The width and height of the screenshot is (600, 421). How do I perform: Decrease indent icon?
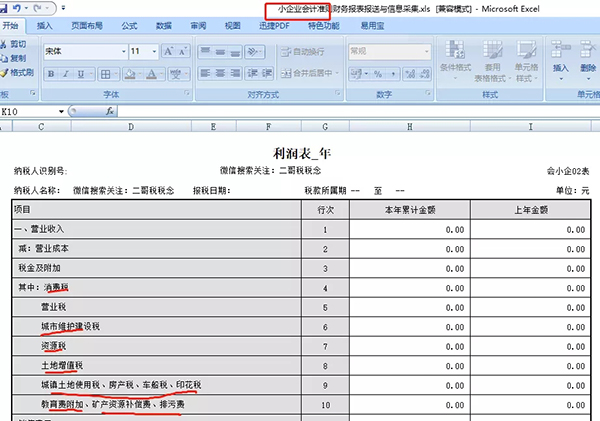pos(252,73)
